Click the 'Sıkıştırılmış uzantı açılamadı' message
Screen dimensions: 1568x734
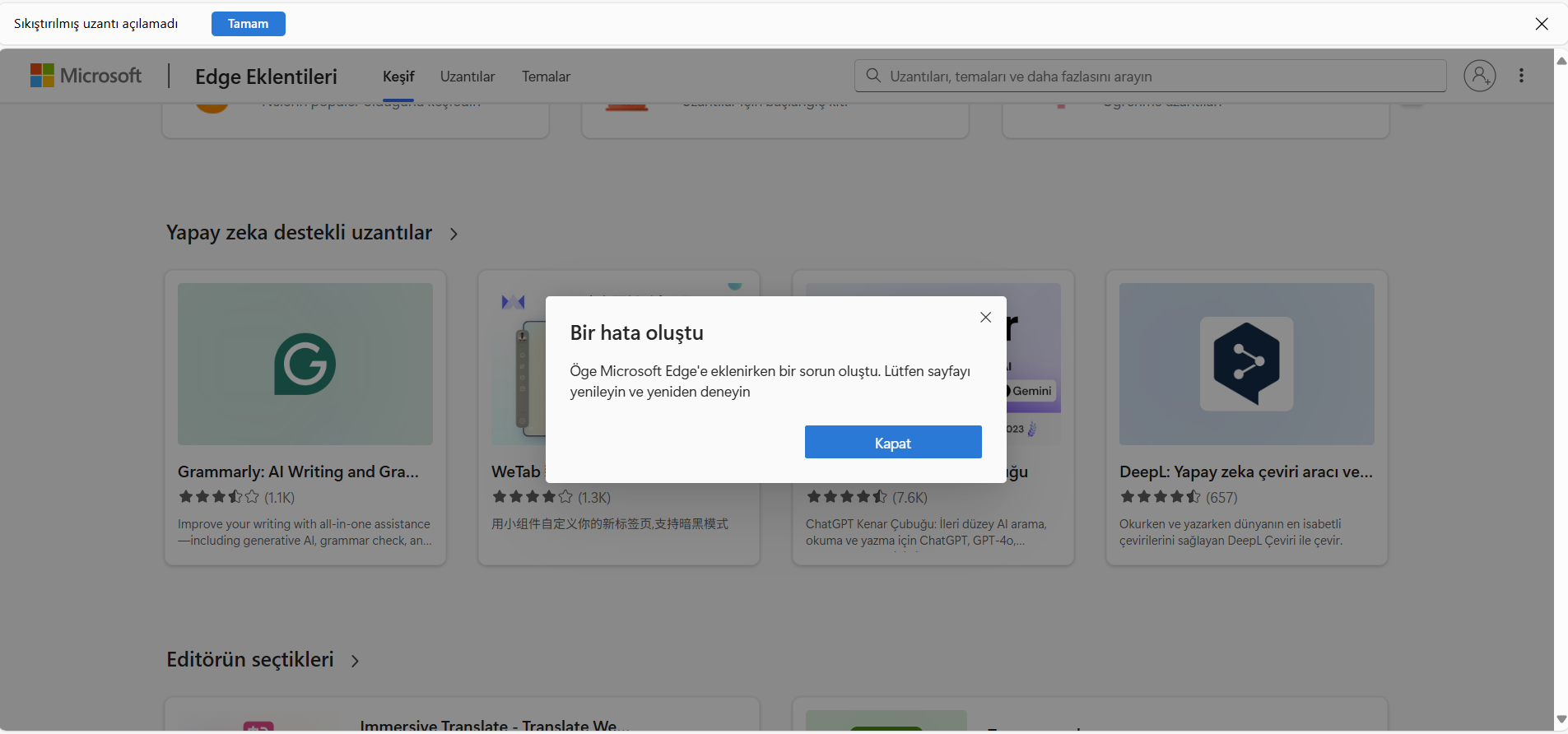click(x=95, y=24)
